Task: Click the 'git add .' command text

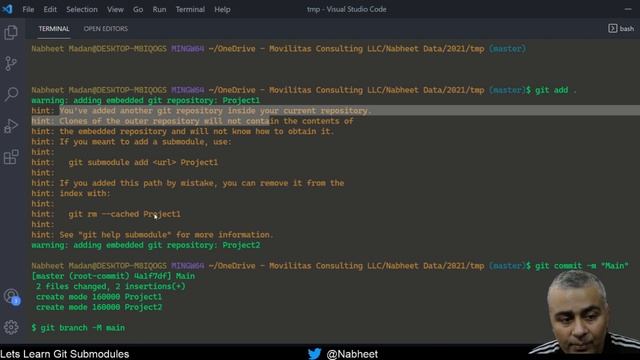Action: [556, 90]
